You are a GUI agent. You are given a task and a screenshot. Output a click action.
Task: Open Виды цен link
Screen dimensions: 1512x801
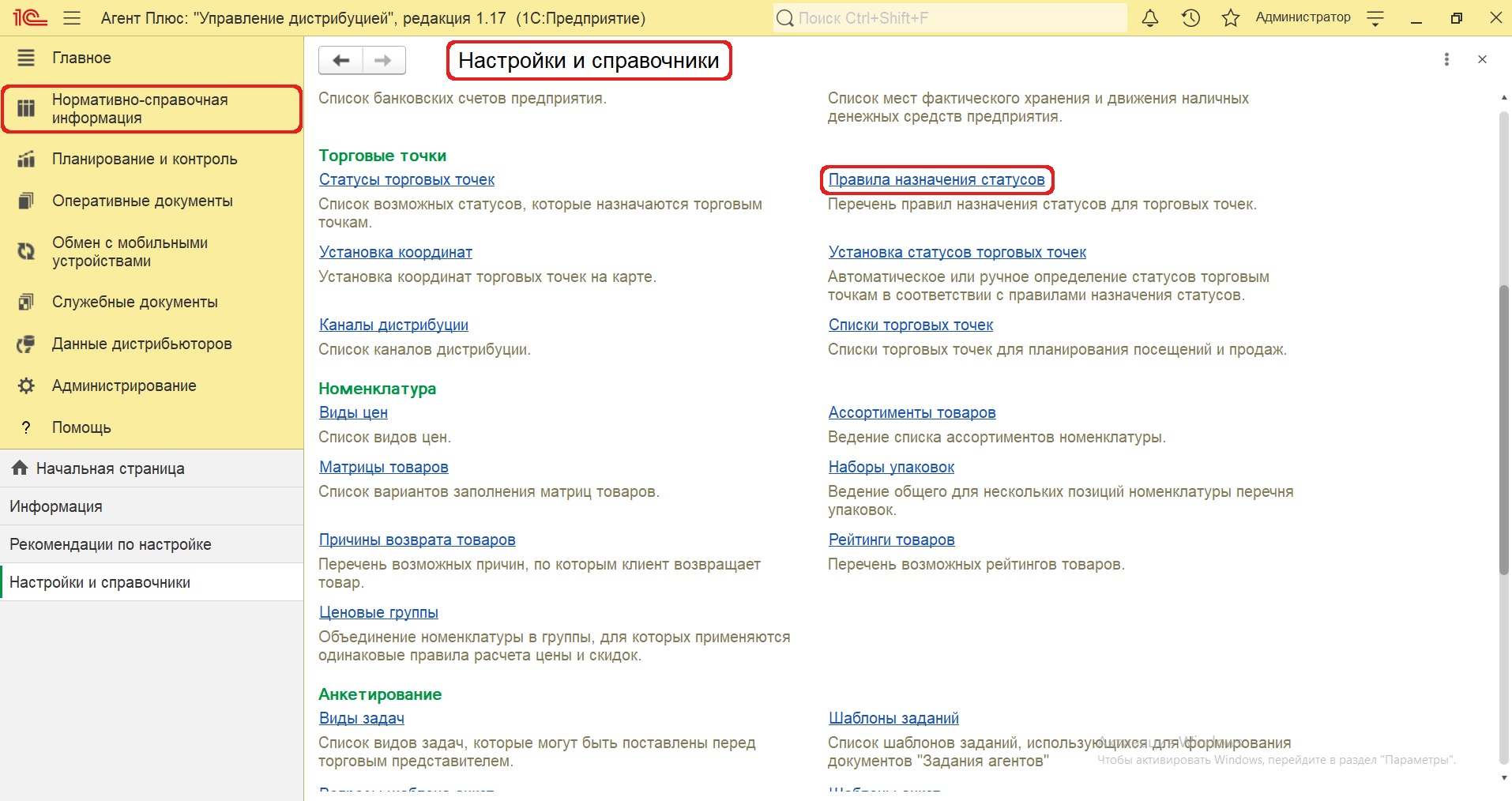tap(353, 412)
